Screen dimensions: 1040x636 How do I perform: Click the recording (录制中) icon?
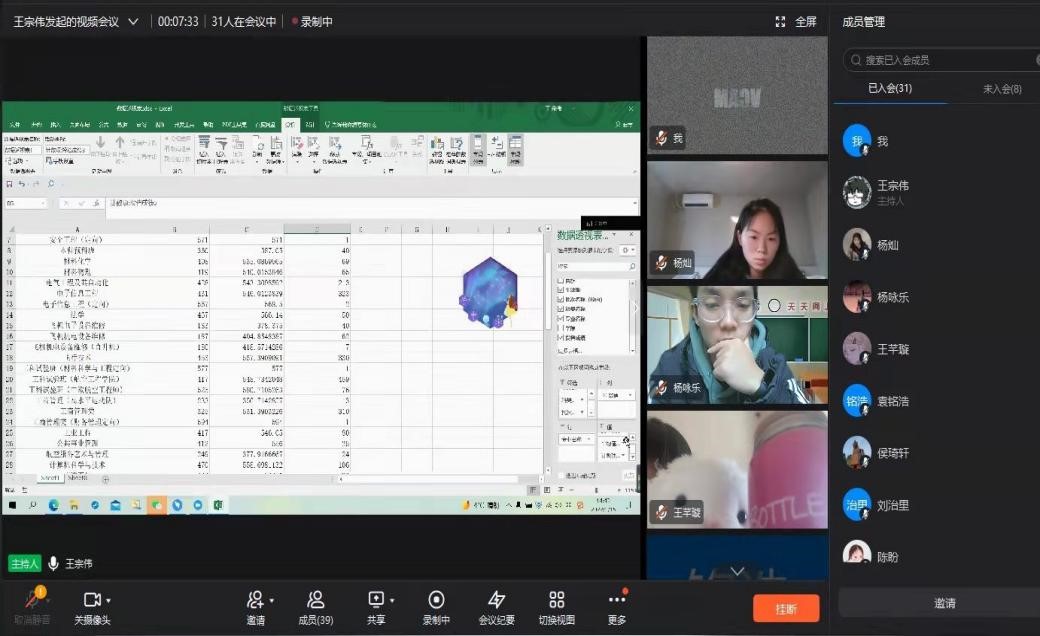(x=436, y=599)
